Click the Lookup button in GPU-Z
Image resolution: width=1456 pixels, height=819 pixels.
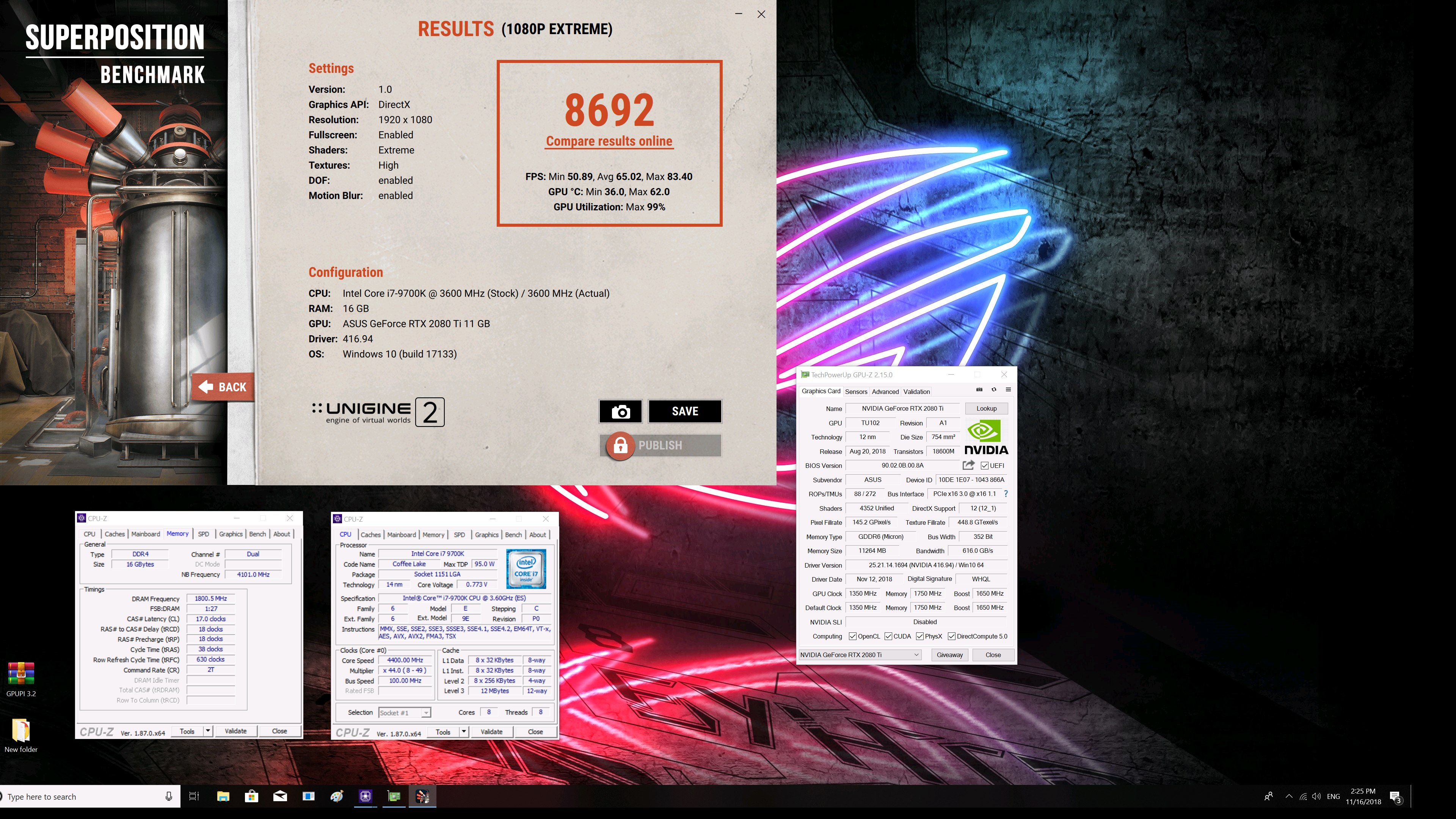tap(986, 408)
